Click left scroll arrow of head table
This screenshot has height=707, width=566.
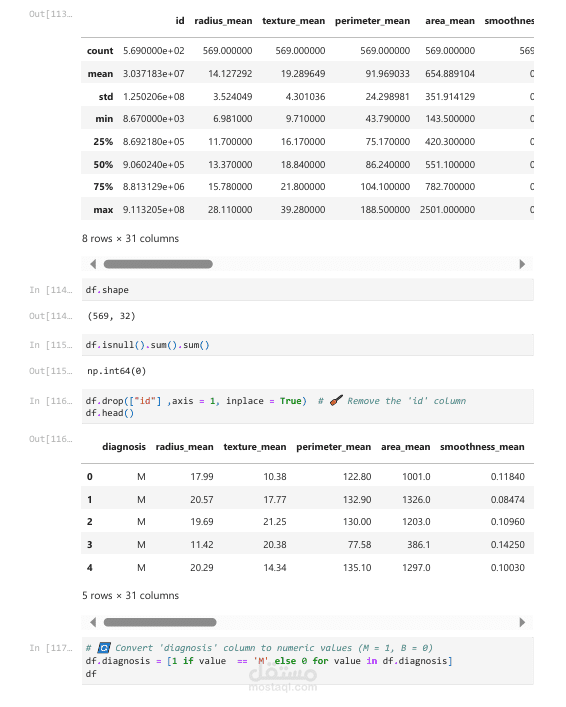point(93,622)
